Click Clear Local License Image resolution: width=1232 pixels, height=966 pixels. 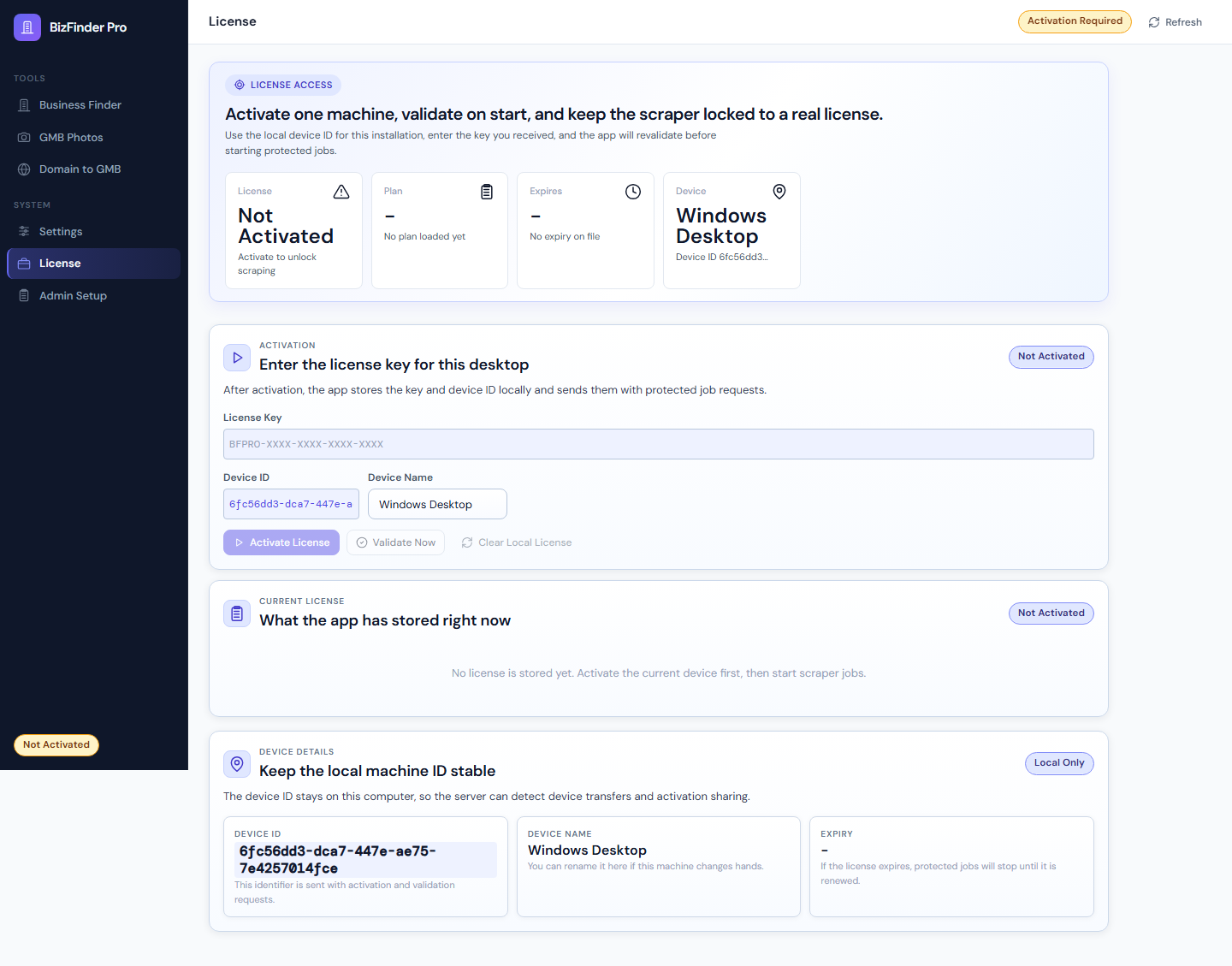click(516, 542)
